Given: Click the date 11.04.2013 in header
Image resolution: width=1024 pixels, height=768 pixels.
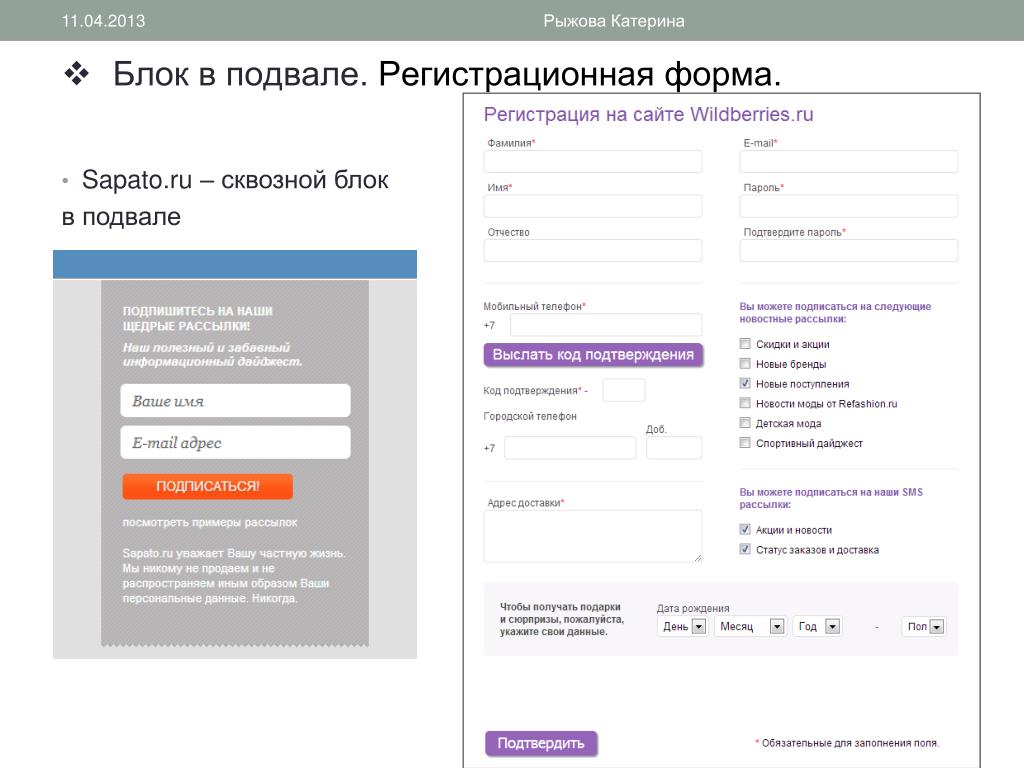Looking at the screenshot, I should tap(103, 21).
